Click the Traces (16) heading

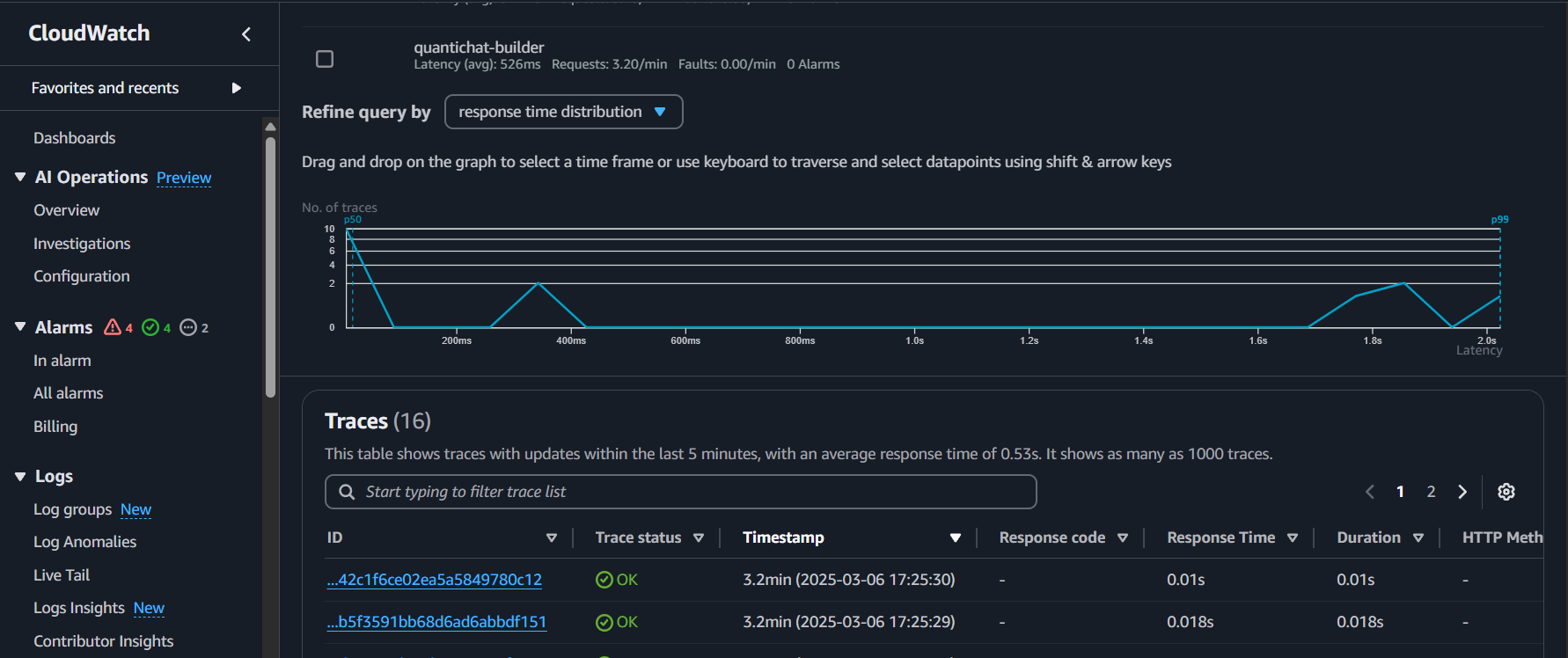[x=378, y=421]
